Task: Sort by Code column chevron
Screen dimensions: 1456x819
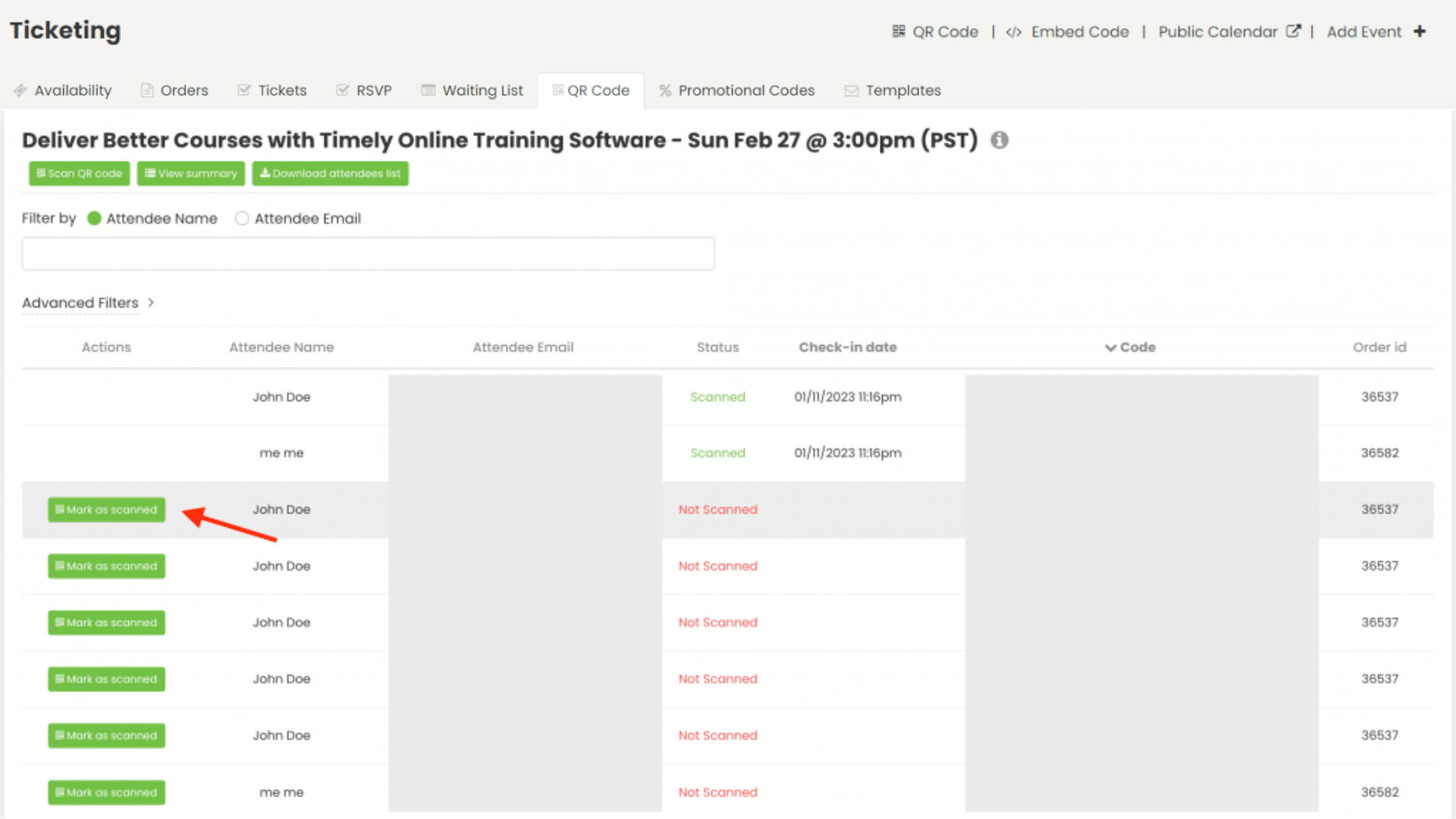Action: click(x=1110, y=347)
